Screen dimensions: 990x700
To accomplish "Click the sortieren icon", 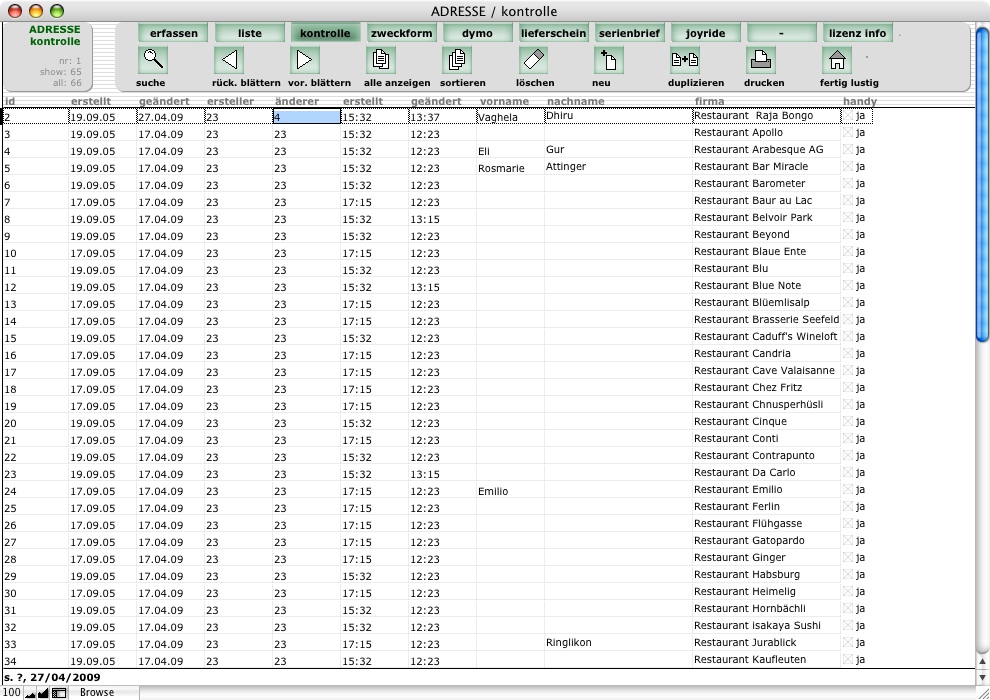I will coord(456,61).
